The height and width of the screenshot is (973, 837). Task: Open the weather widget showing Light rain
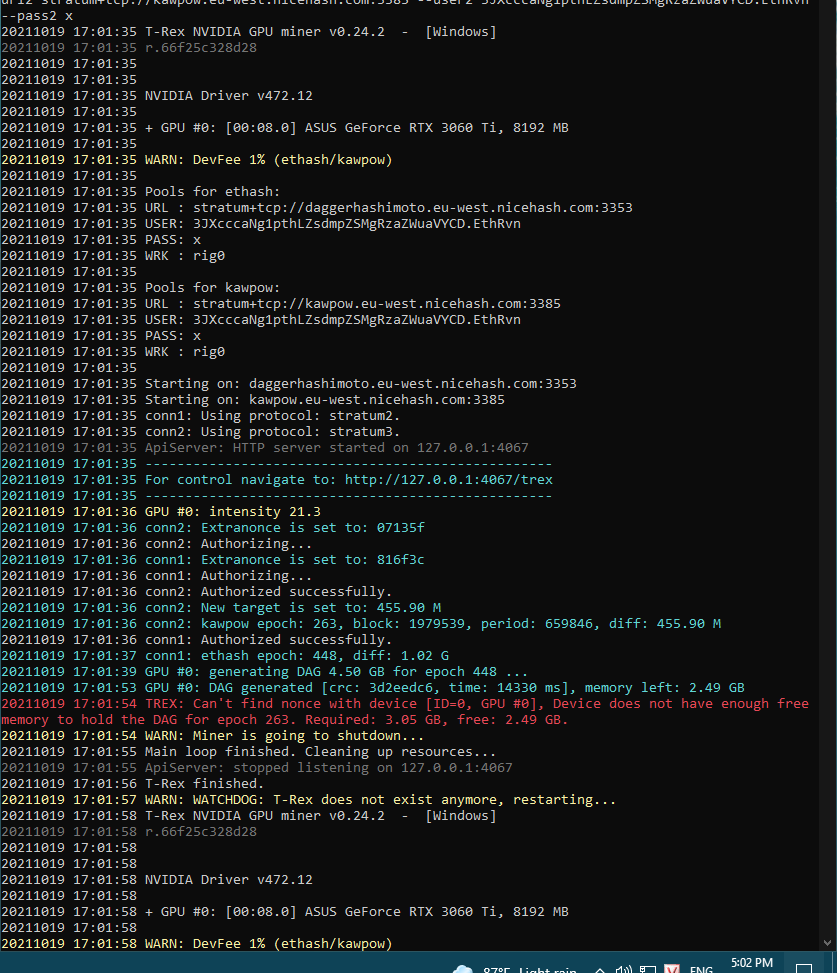515,969
